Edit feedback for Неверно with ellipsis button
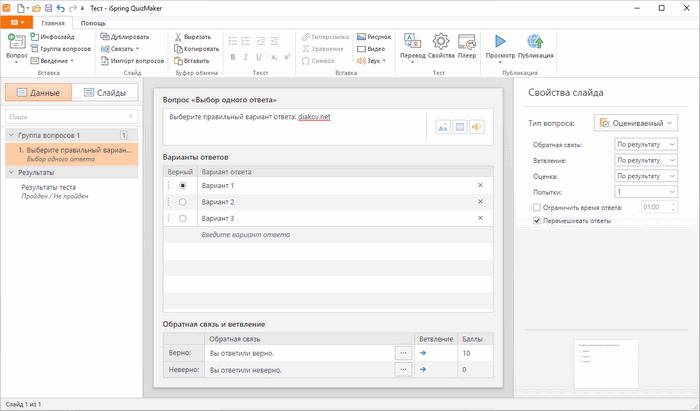This screenshot has height=411, width=700. click(x=404, y=369)
